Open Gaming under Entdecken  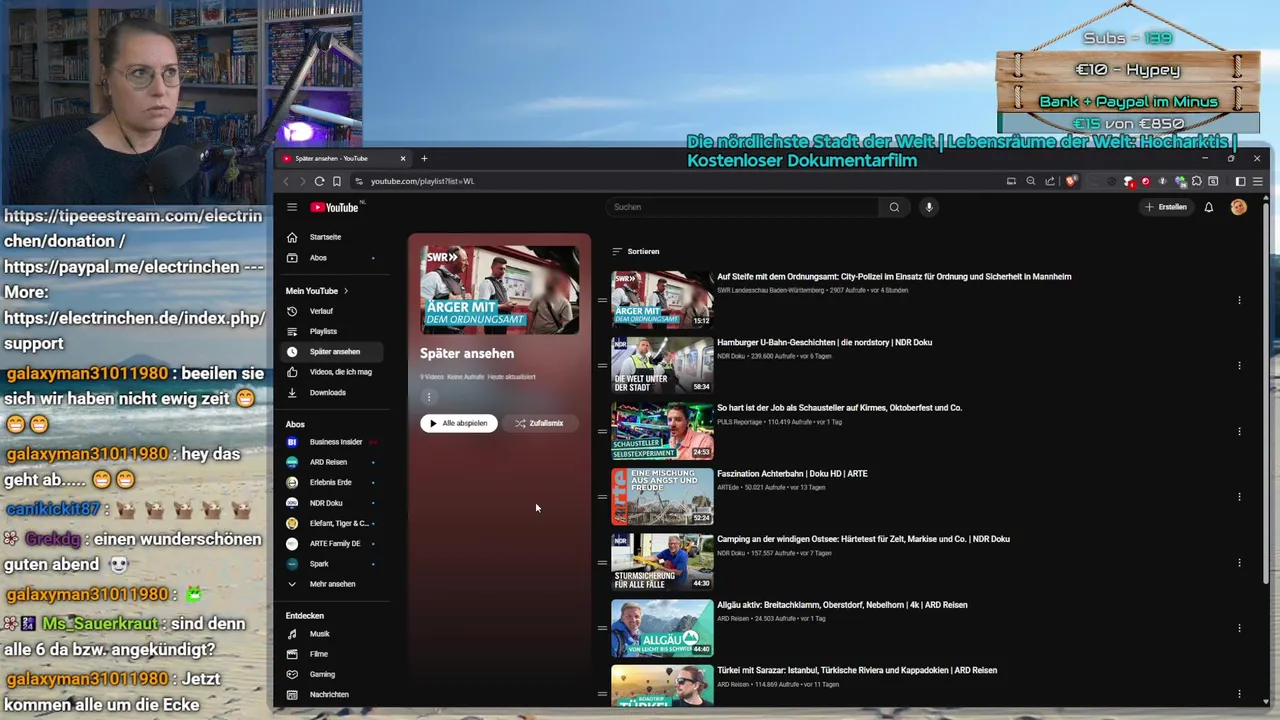(332, 674)
